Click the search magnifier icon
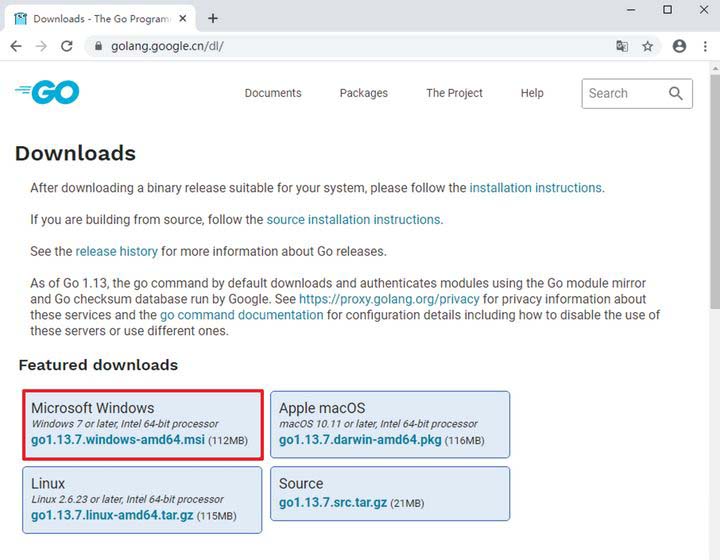This screenshot has width=720, height=560. (675, 93)
